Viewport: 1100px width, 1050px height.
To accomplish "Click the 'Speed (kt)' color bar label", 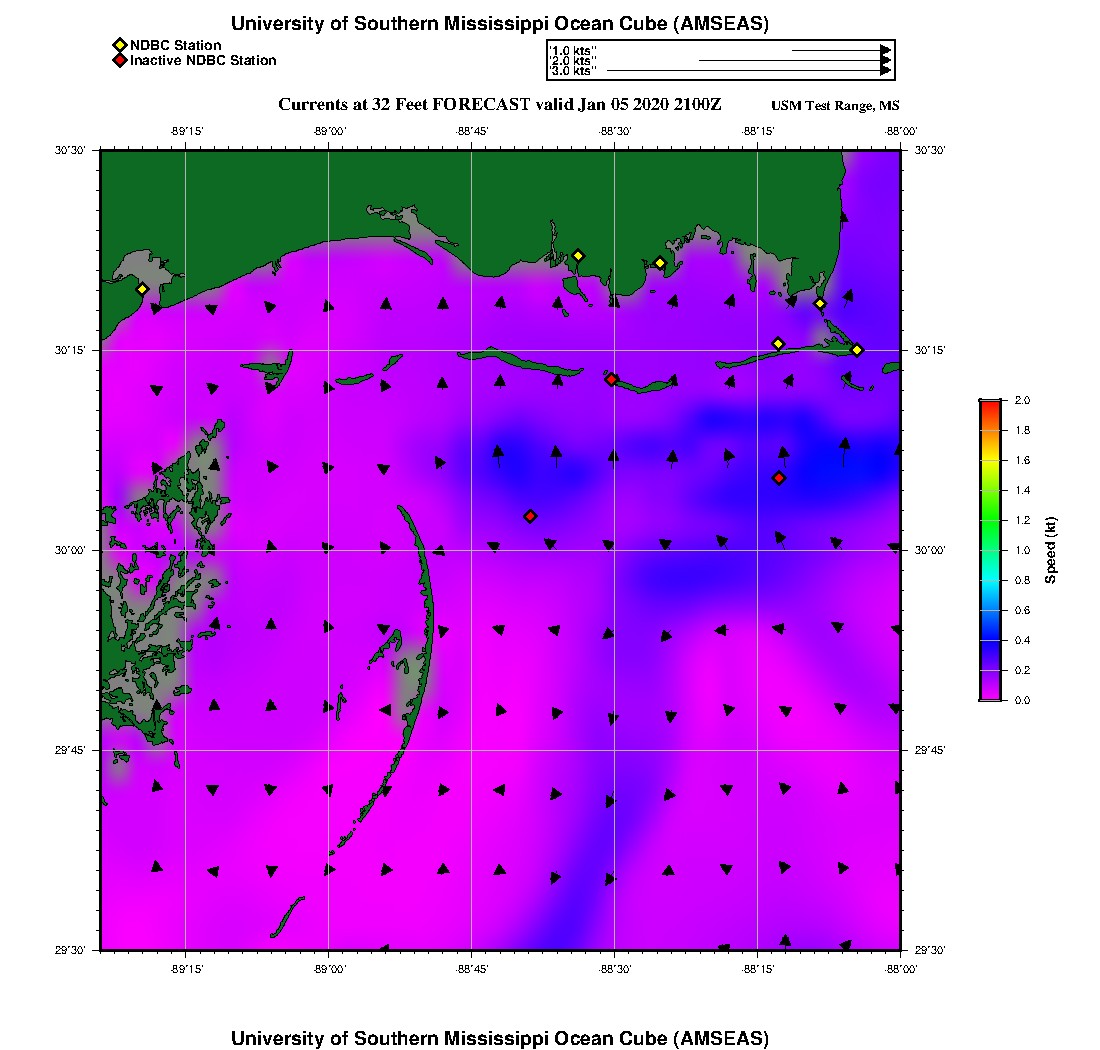I will 1050,551.
